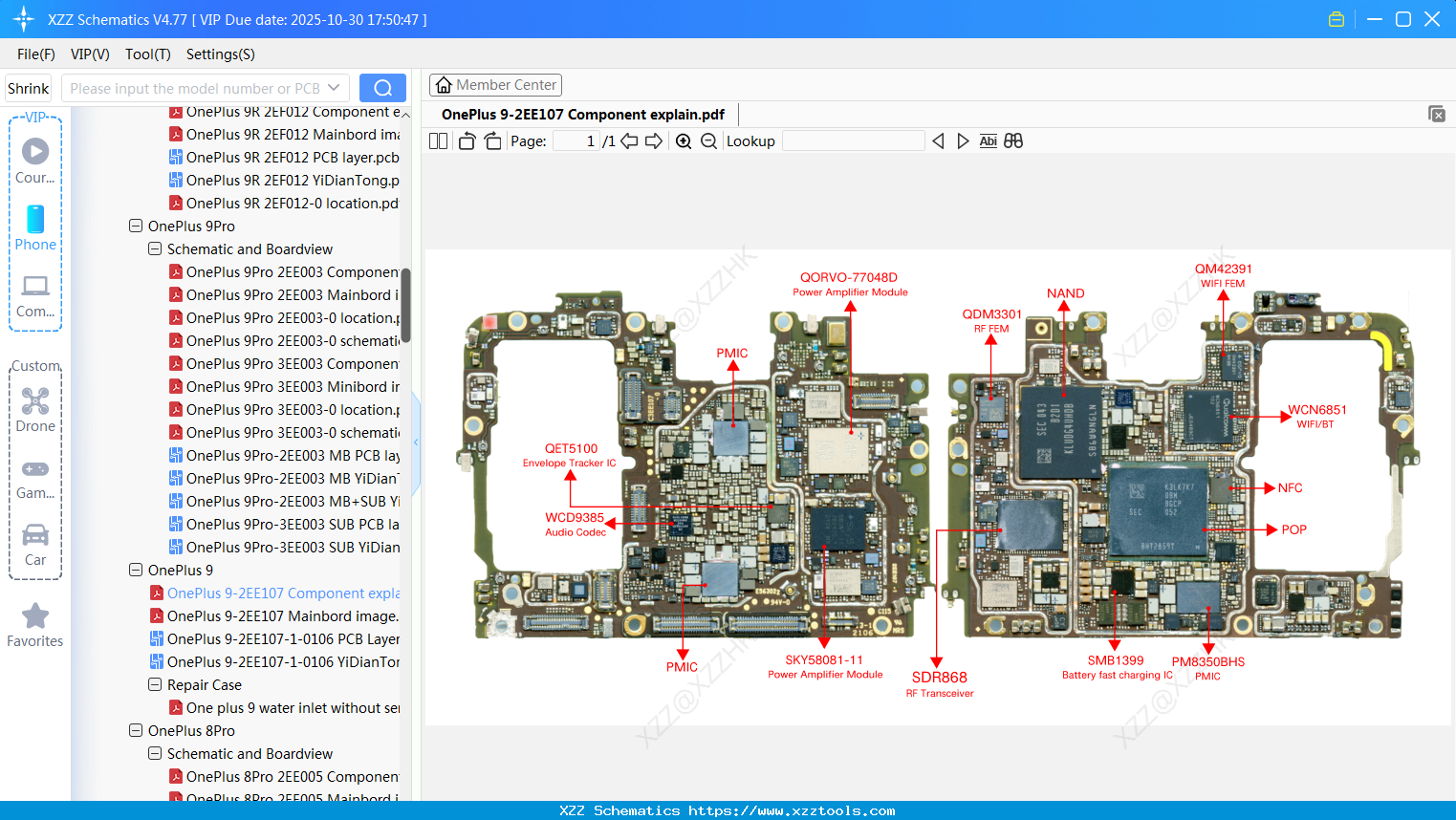This screenshot has height=820, width=1456.
Task: Collapse the Repair Case section
Action: click(x=154, y=684)
